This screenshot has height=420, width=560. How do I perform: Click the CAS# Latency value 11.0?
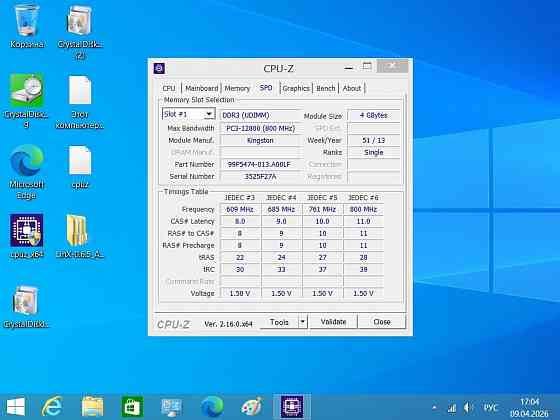coord(364,221)
